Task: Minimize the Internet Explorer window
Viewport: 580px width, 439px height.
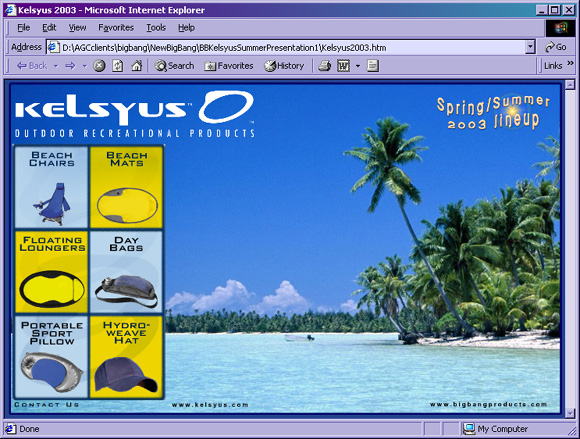Action: click(542, 10)
